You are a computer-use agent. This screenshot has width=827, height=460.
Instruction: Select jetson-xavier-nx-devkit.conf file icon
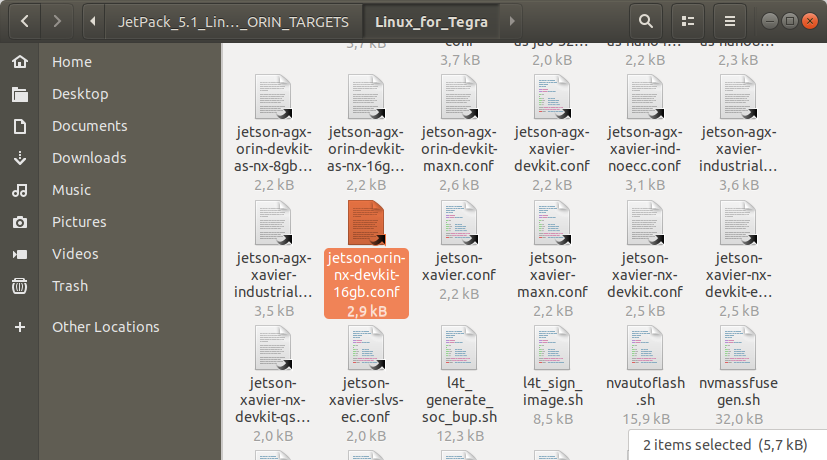(x=645, y=223)
